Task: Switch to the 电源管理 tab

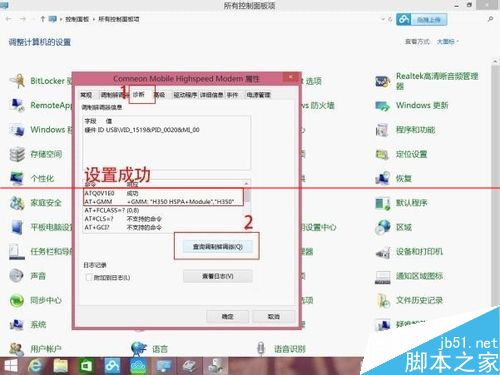Action: point(258,95)
